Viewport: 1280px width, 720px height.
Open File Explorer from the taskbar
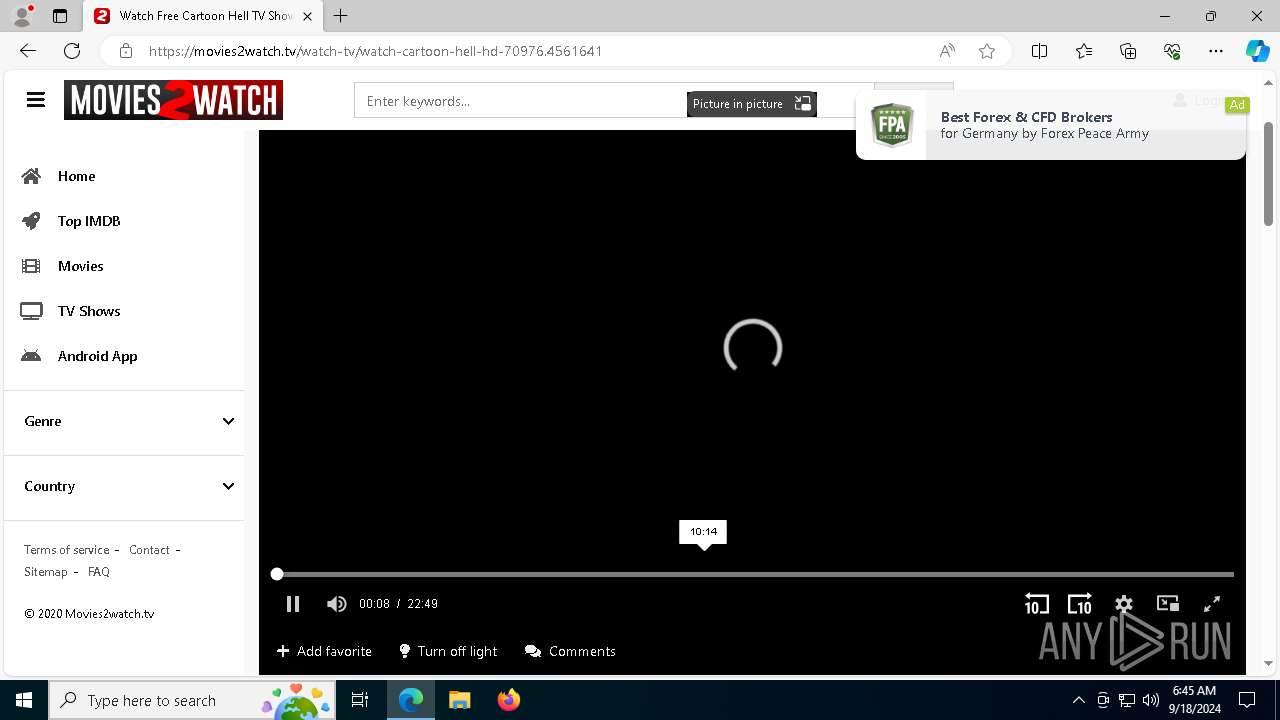pyautogui.click(x=460, y=700)
